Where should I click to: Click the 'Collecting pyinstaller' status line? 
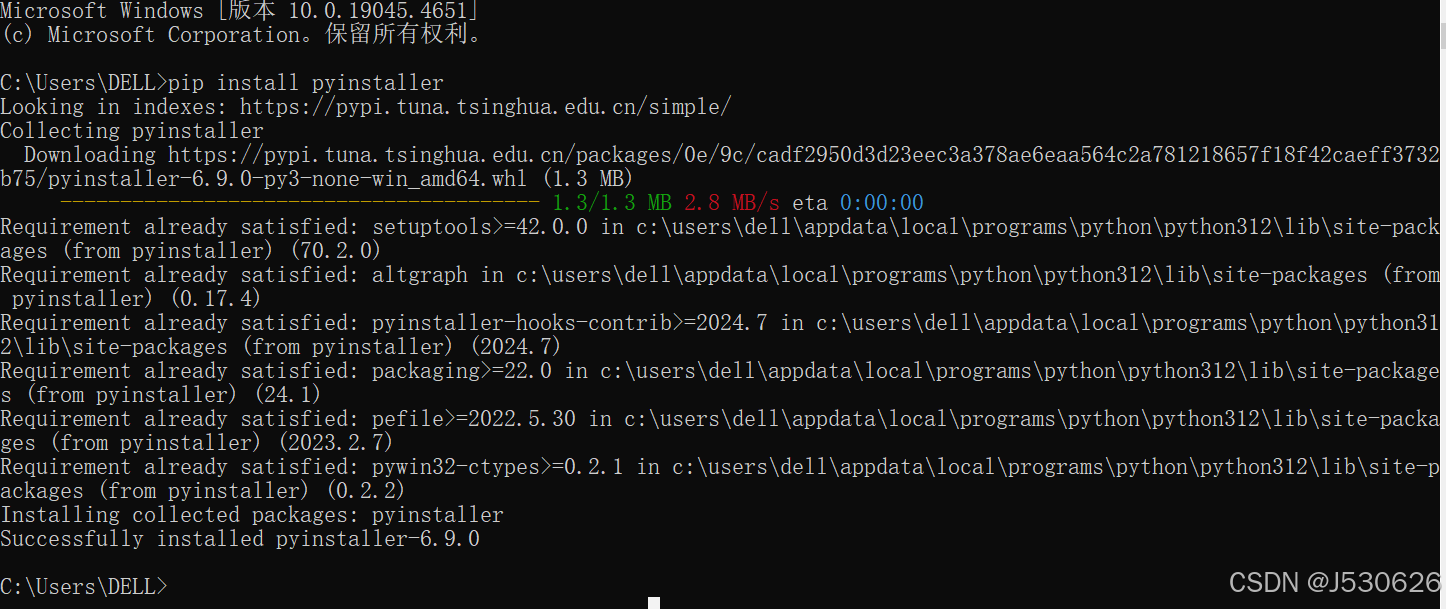click(x=131, y=130)
